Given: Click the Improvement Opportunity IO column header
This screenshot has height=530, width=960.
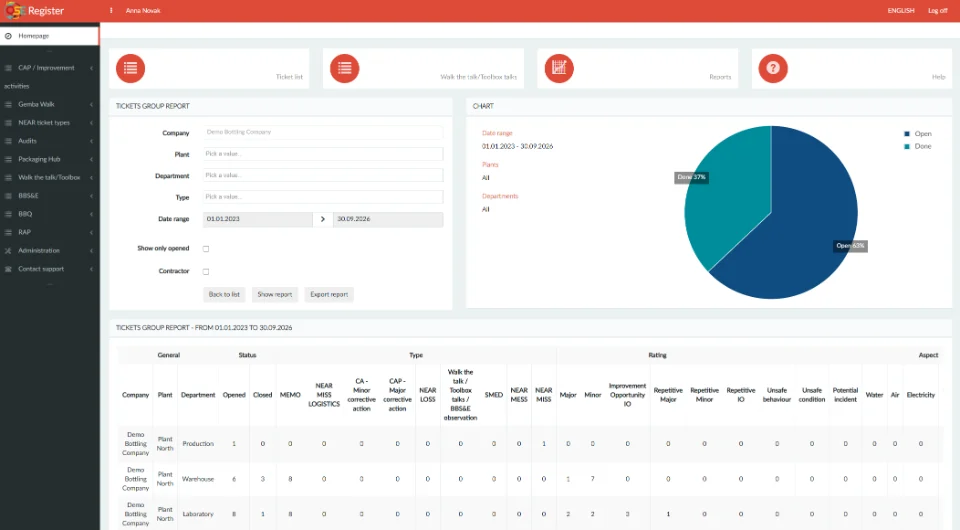Looking at the screenshot, I should (627, 395).
